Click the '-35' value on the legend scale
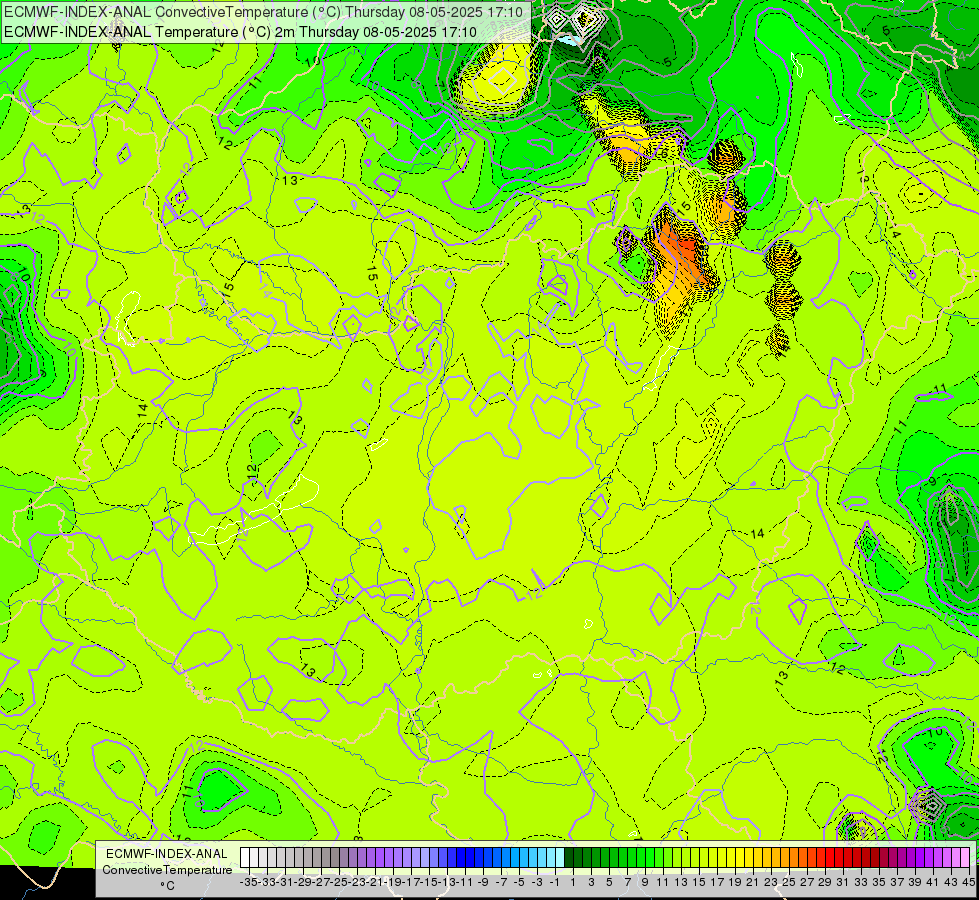This screenshot has height=900, width=979. tap(250, 883)
